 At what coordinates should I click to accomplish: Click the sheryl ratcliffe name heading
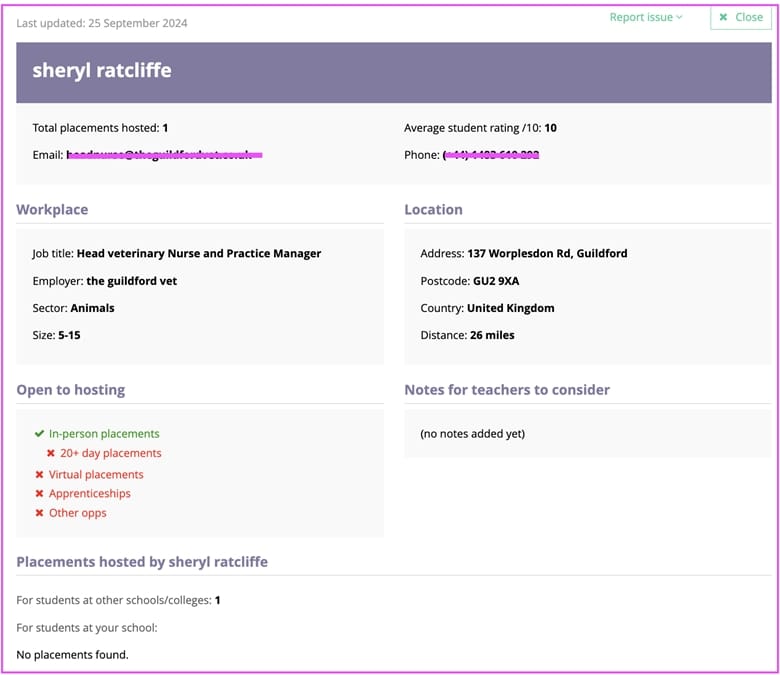point(102,70)
